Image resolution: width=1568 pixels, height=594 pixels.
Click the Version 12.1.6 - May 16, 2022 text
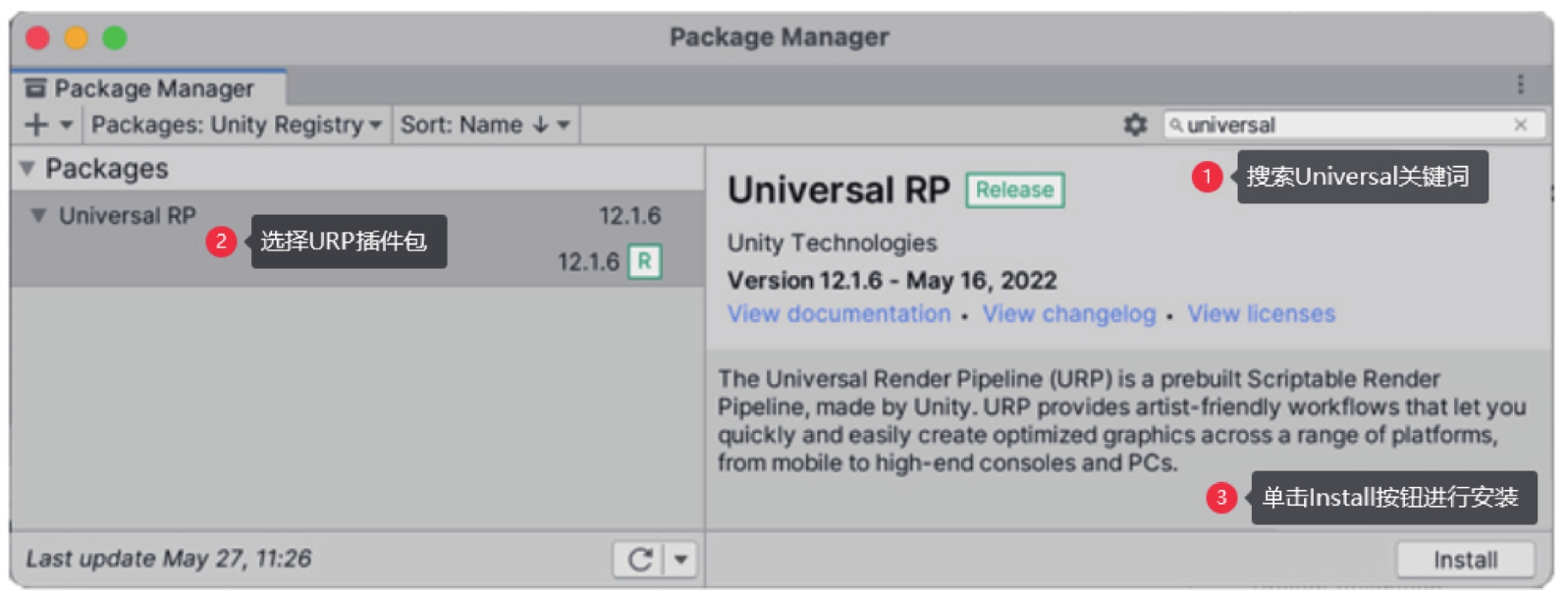[892, 281]
